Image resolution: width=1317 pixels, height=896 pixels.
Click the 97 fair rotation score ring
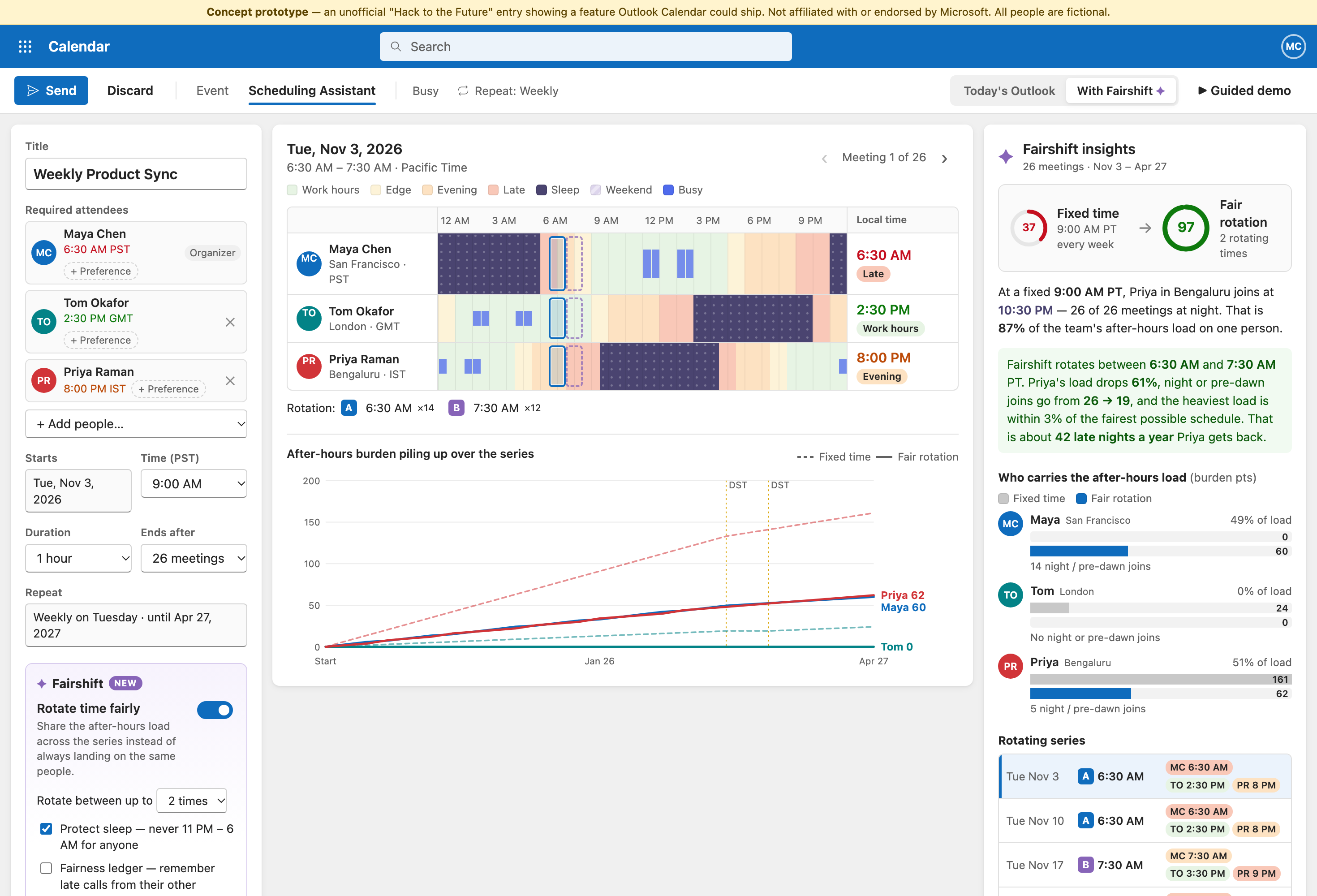tap(1186, 228)
